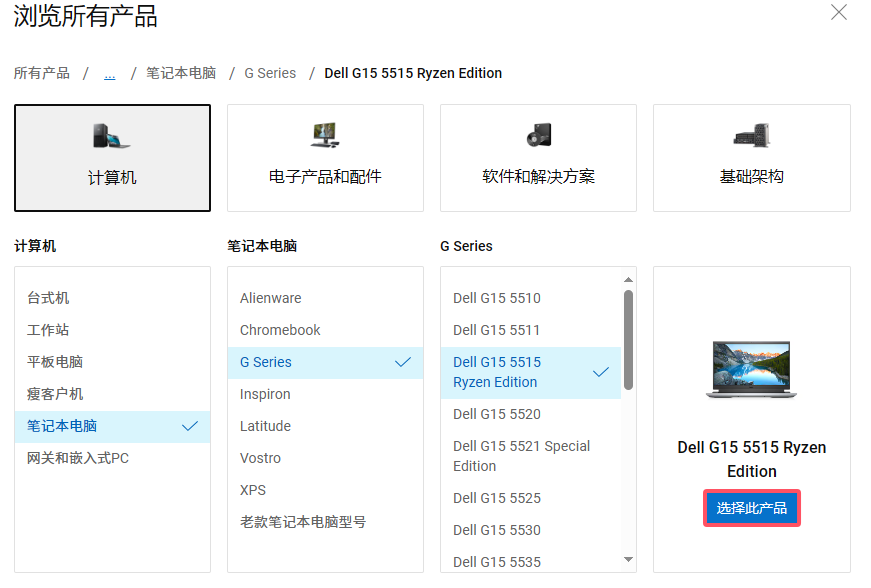This screenshot has height=588, width=871.
Task: Open the 电子产品和配件 category card
Action: tap(324, 158)
